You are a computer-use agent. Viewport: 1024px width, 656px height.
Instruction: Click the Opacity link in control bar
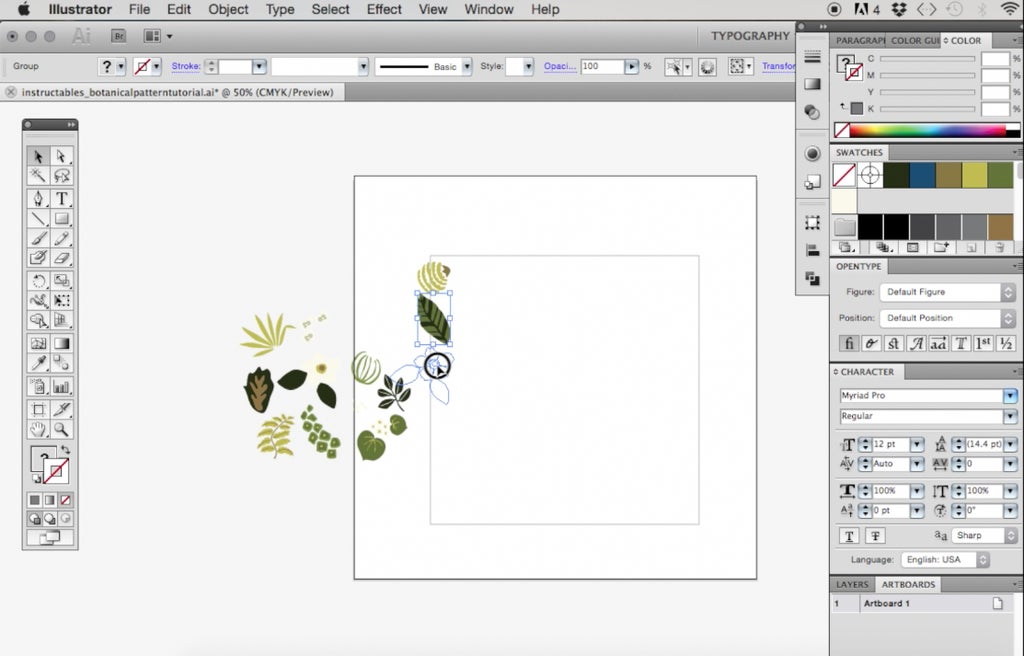559,66
